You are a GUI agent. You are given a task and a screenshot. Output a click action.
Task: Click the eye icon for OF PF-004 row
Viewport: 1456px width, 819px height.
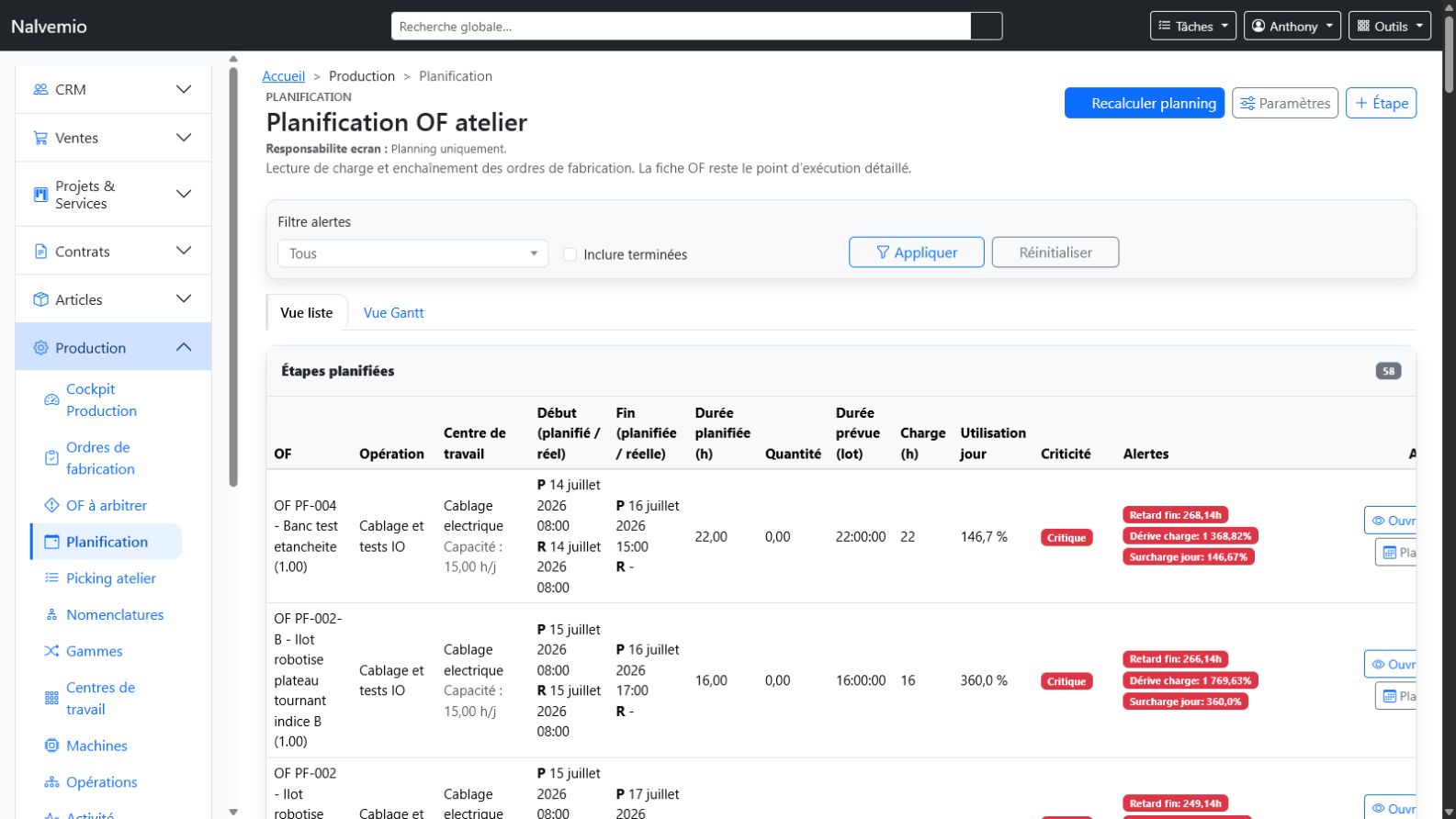pos(1378,521)
